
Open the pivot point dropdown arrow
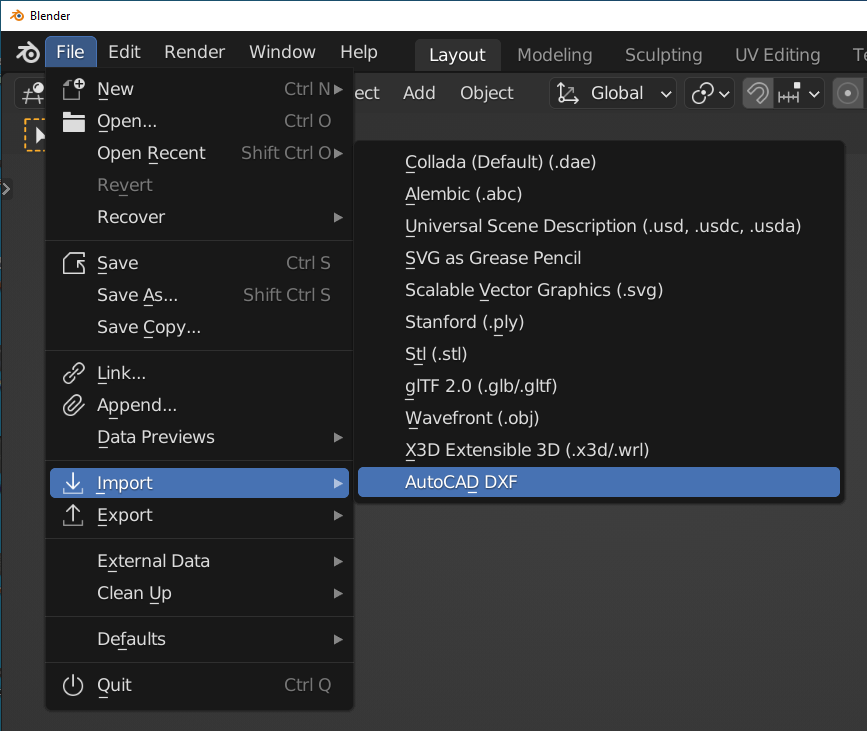(724, 94)
